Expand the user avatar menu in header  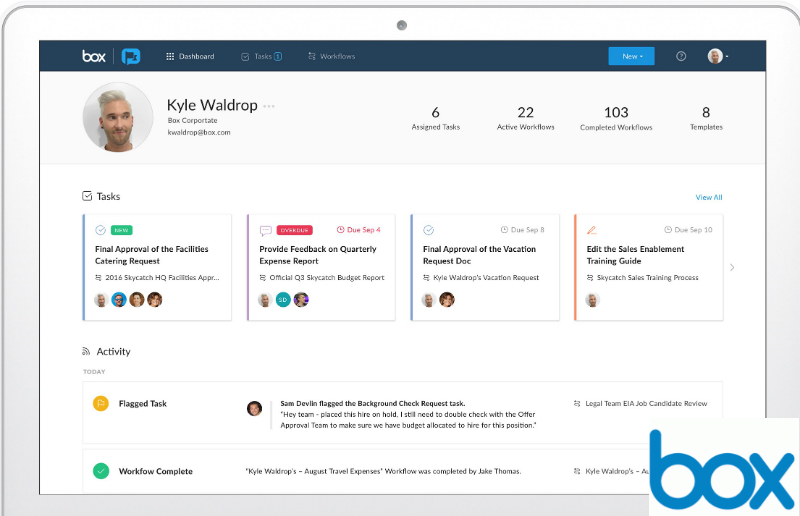coord(717,56)
